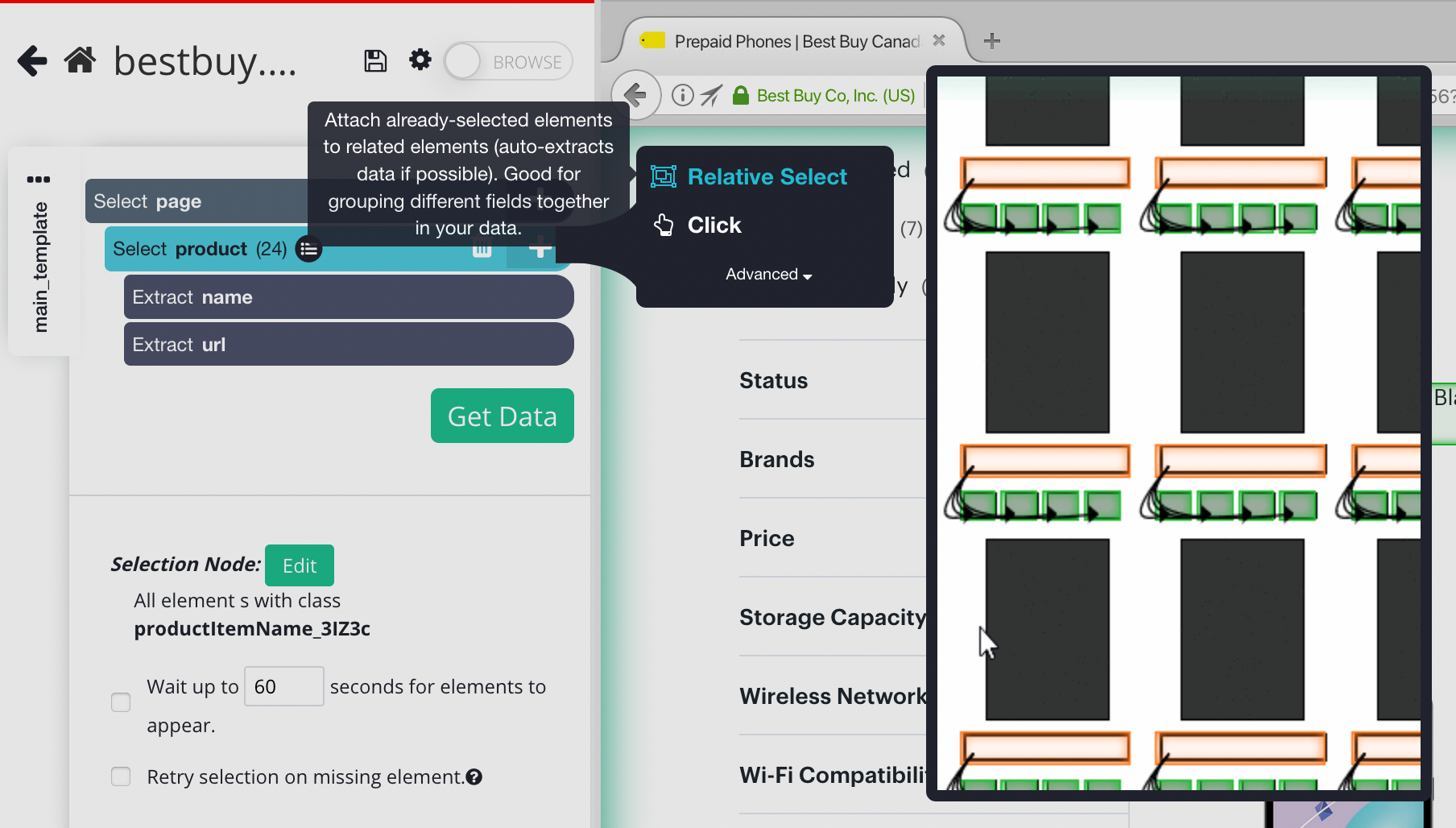Save project with the floppy disk icon
Viewport: 1456px width, 828px height.
click(375, 61)
